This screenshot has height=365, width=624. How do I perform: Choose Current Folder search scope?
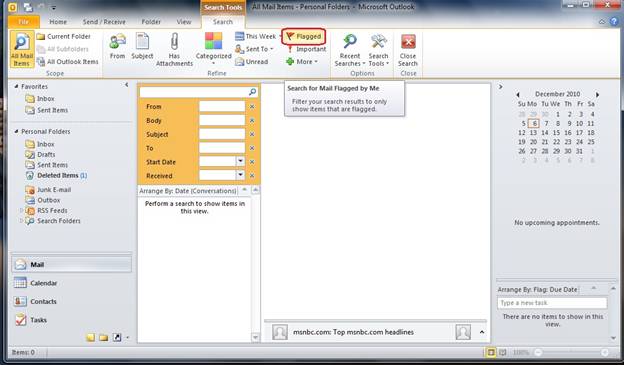[x=64, y=37]
